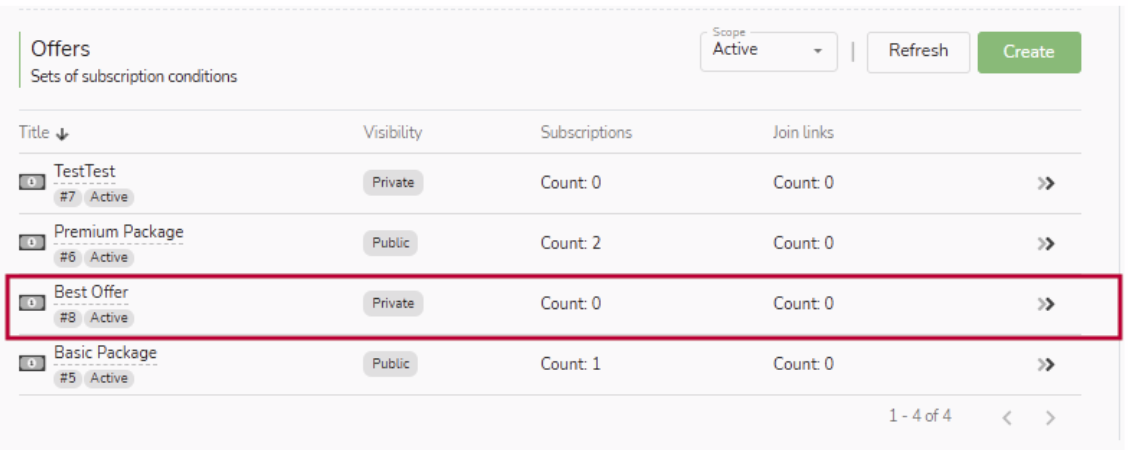Screen dimensions: 1128x450
Task: Click the money icon beside TestTest
Action: click(32, 183)
